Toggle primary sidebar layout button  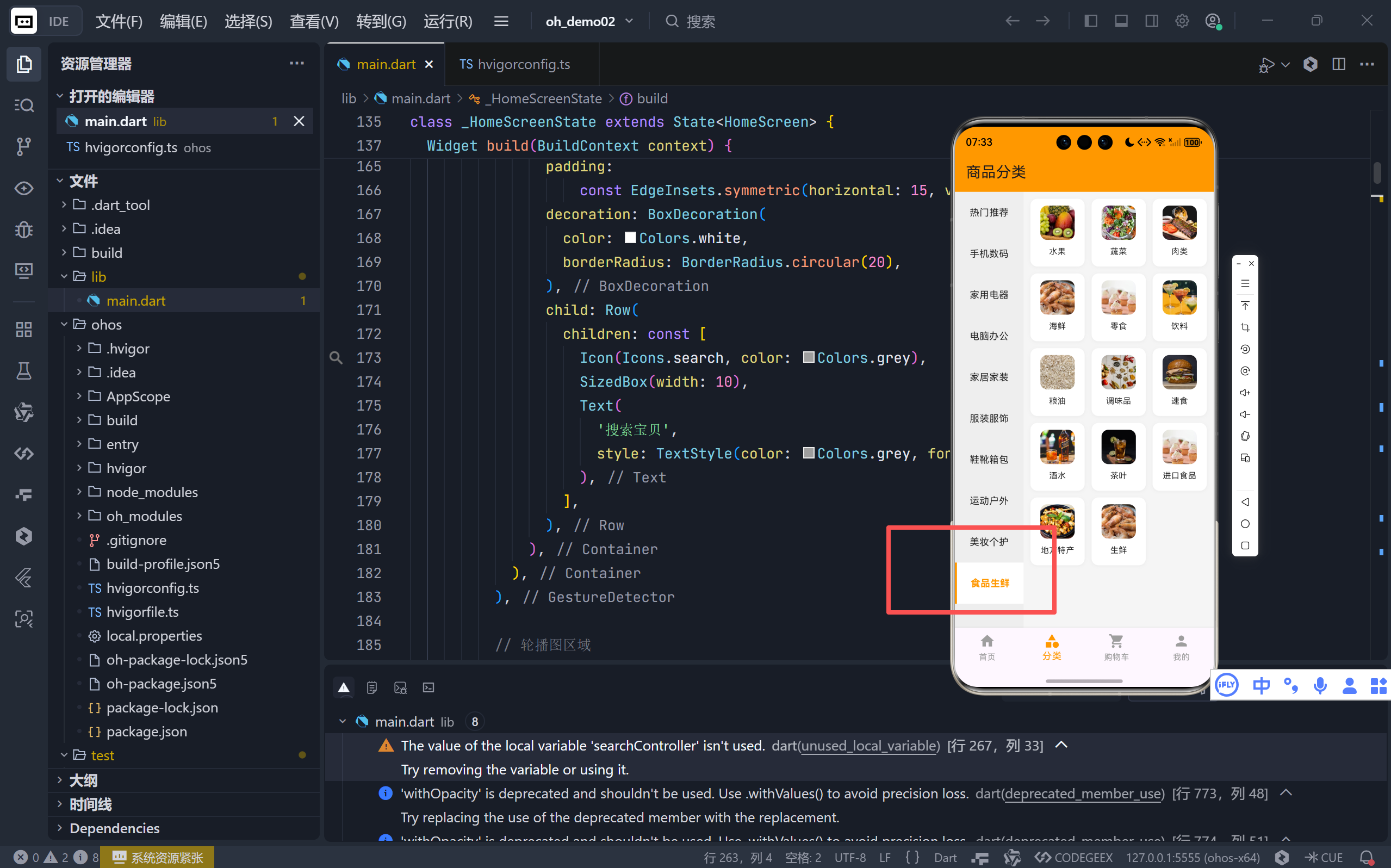point(1090,21)
